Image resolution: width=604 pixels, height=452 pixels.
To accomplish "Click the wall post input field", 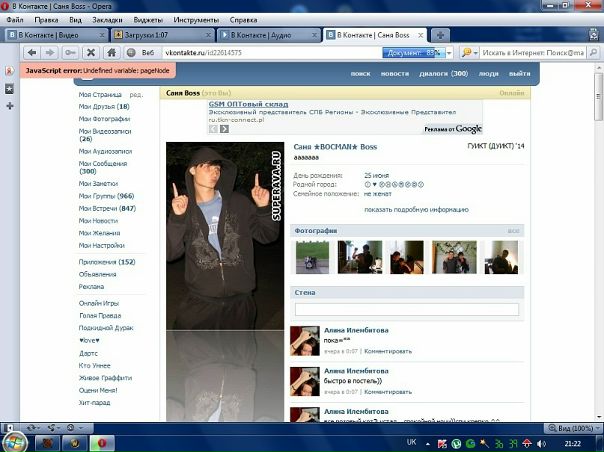I will (x=406, y=310).
